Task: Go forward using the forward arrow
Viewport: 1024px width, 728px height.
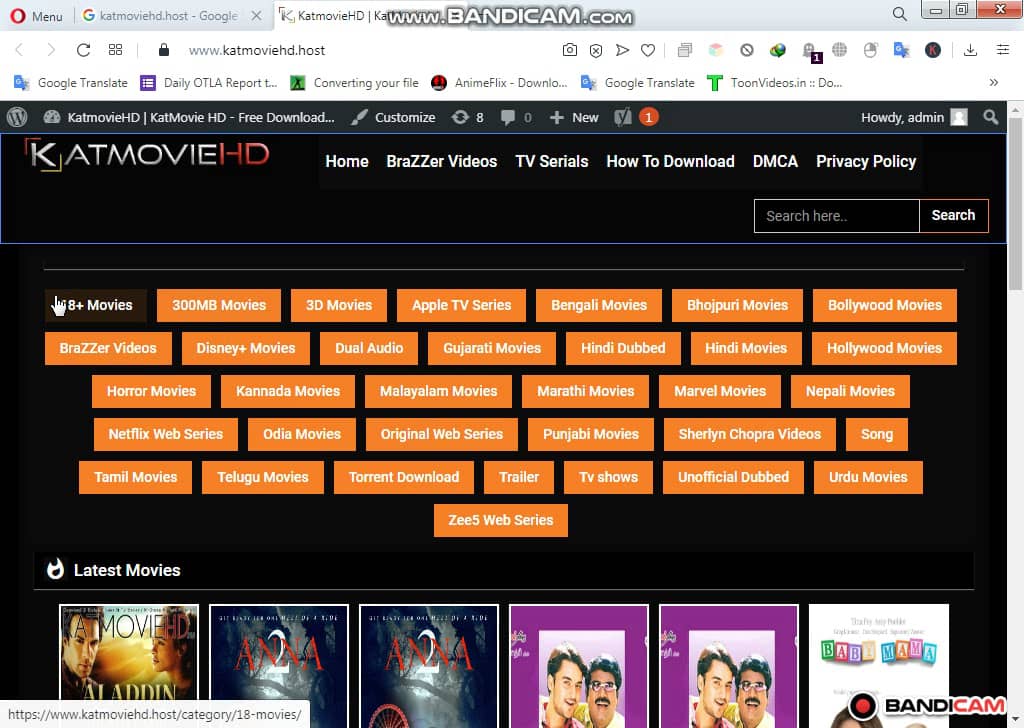Action: (x=51, y=50)
